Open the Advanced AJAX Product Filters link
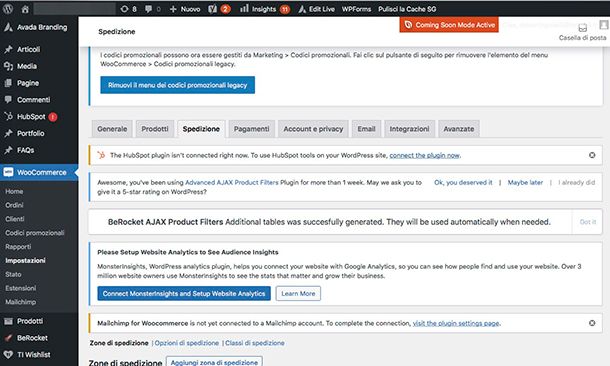This screenshot has width=610, height=366. [232, 182]
